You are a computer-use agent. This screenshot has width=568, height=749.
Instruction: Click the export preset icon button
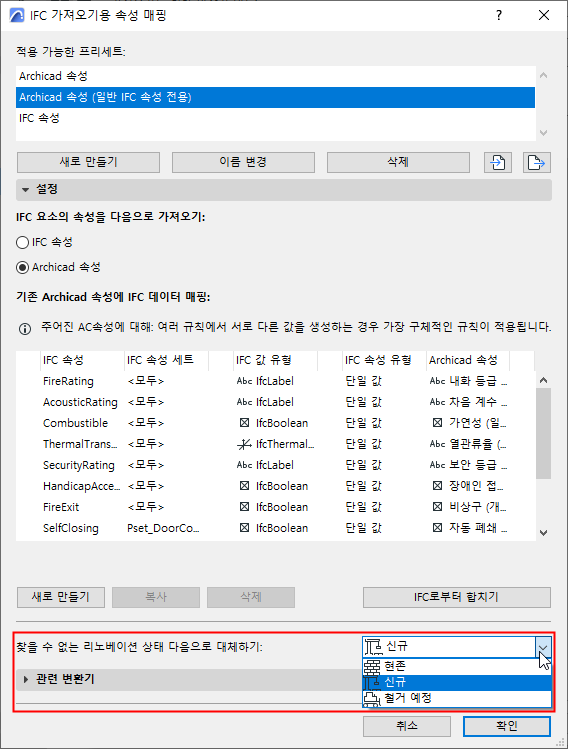[x=536, y=162]
